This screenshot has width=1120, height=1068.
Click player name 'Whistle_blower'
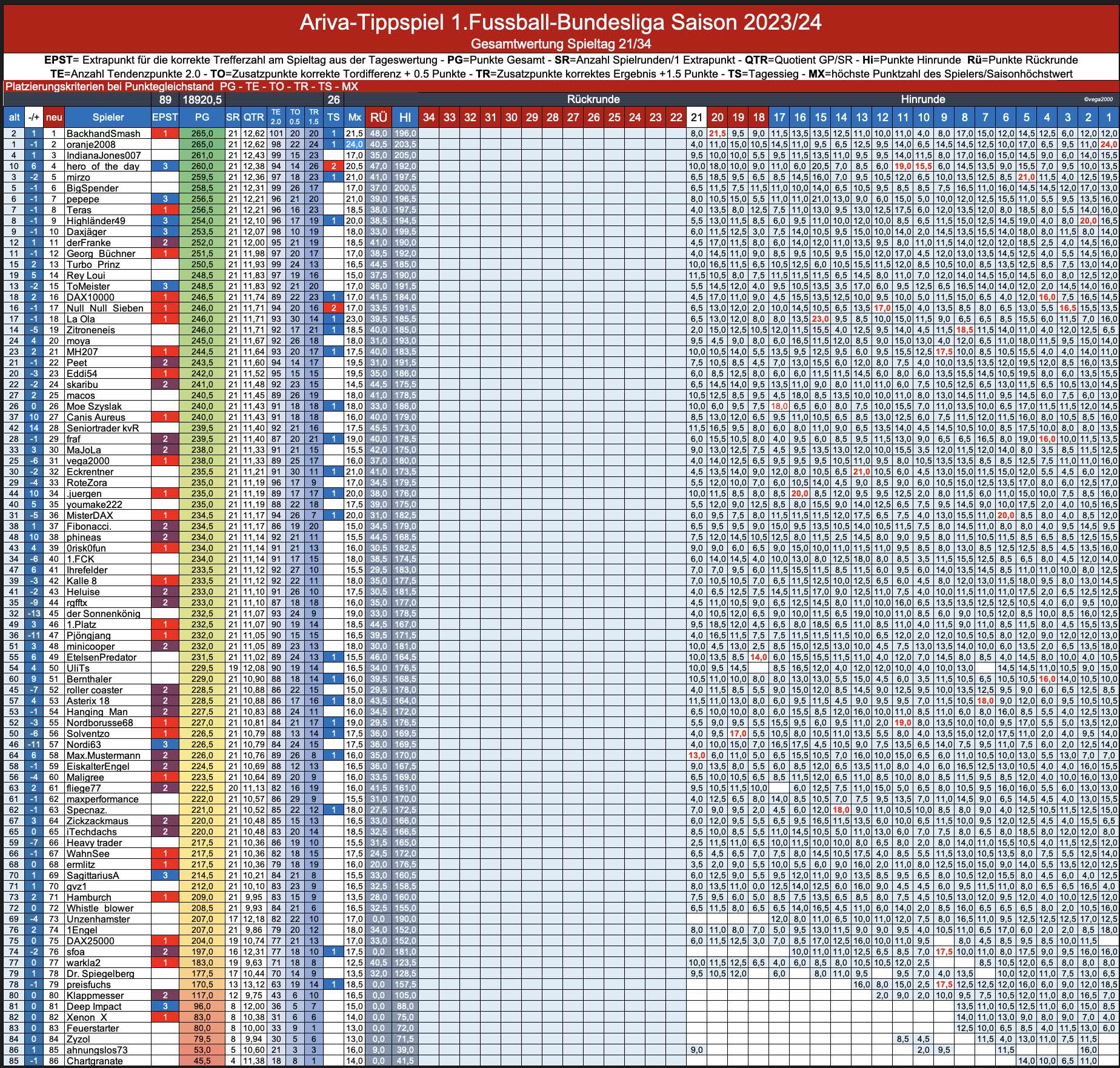tap(100, 908)
